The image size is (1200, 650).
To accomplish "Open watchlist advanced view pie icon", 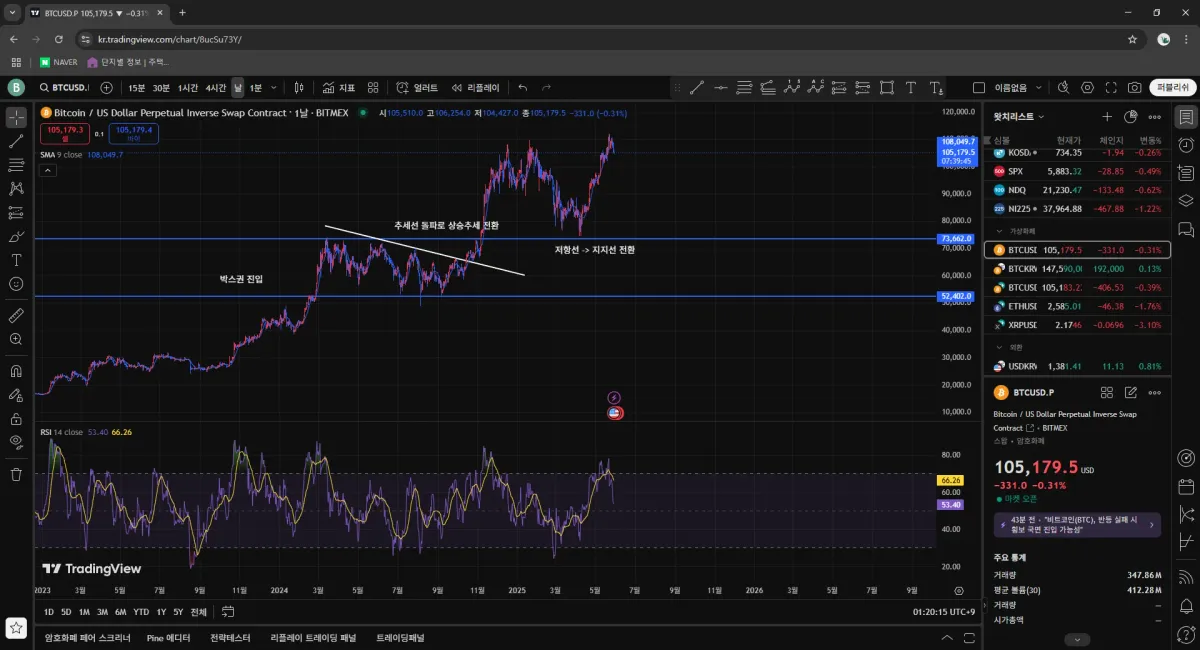I will tap(1131, 117).
